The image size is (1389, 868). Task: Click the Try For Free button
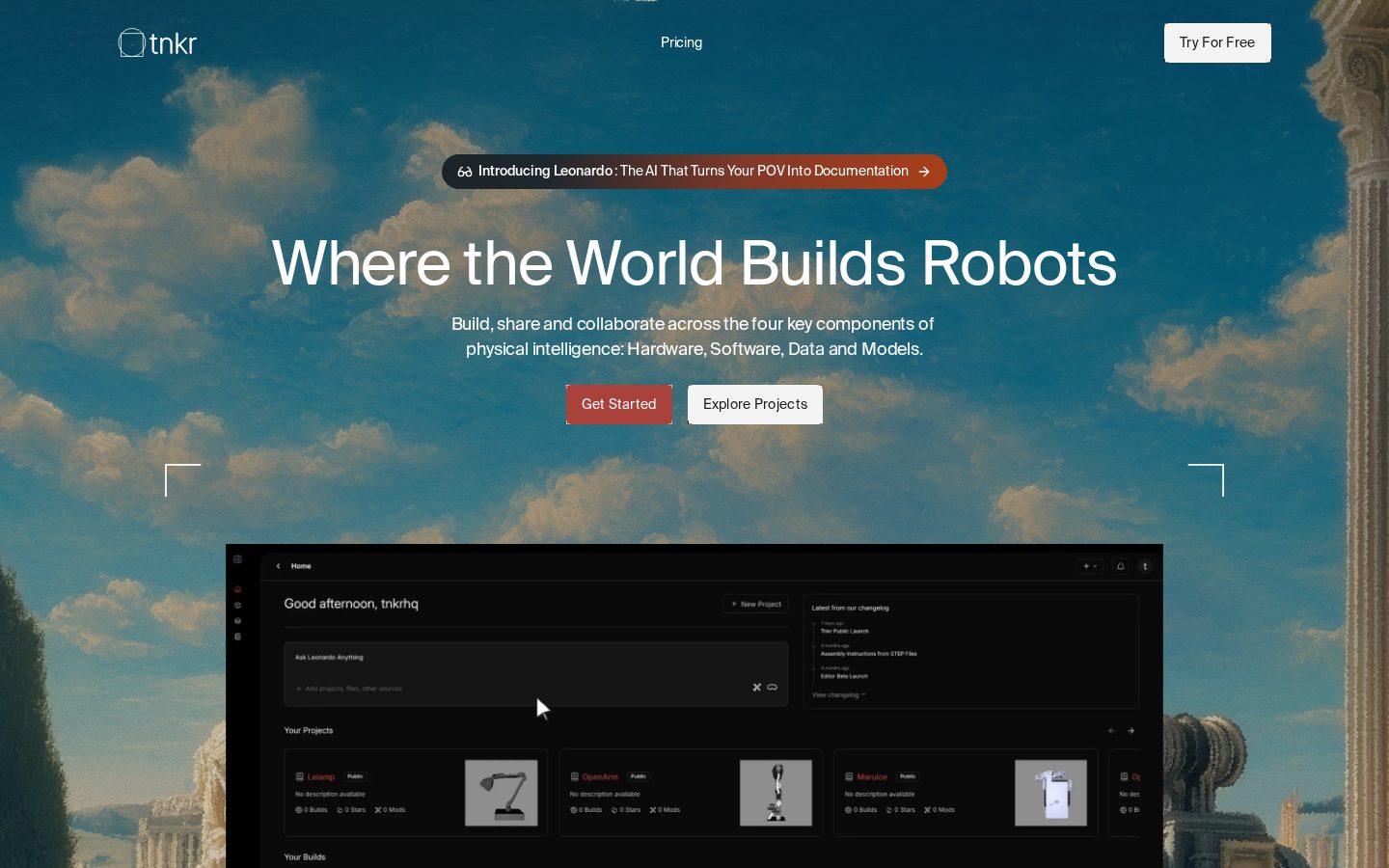coord(1217,42)
